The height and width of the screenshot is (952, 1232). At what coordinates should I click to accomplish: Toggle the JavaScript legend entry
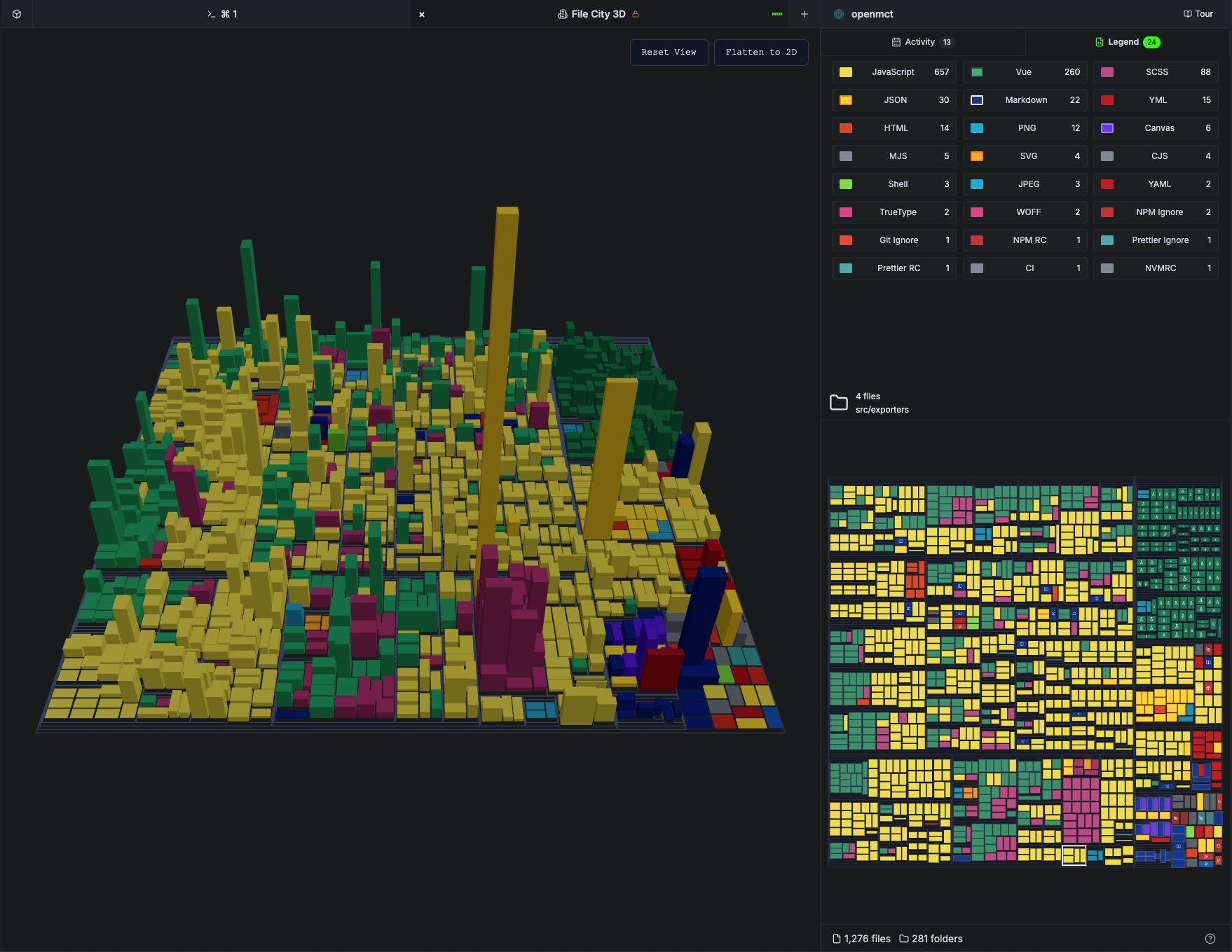pos(893,72)
